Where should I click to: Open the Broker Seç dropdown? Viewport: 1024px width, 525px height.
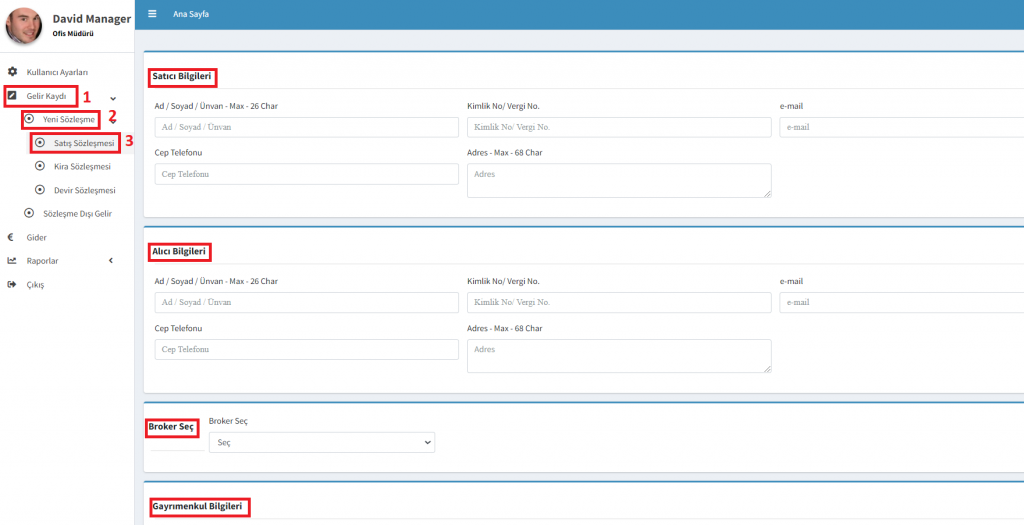[x=321, y=442]
